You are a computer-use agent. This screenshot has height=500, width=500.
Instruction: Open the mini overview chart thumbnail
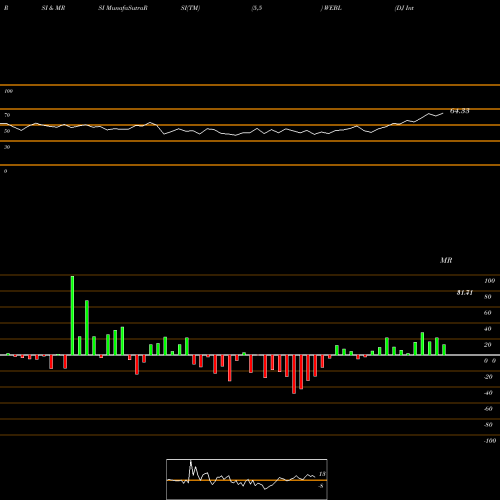pyautogui.click(x=247, y=479)
